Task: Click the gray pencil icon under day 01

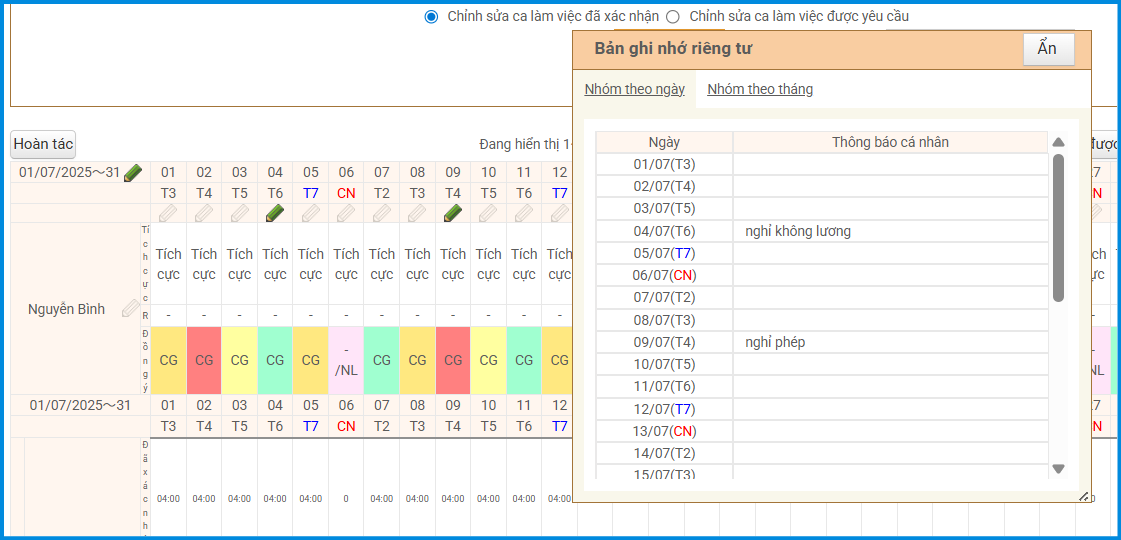Action: click(x=168, y=213)
